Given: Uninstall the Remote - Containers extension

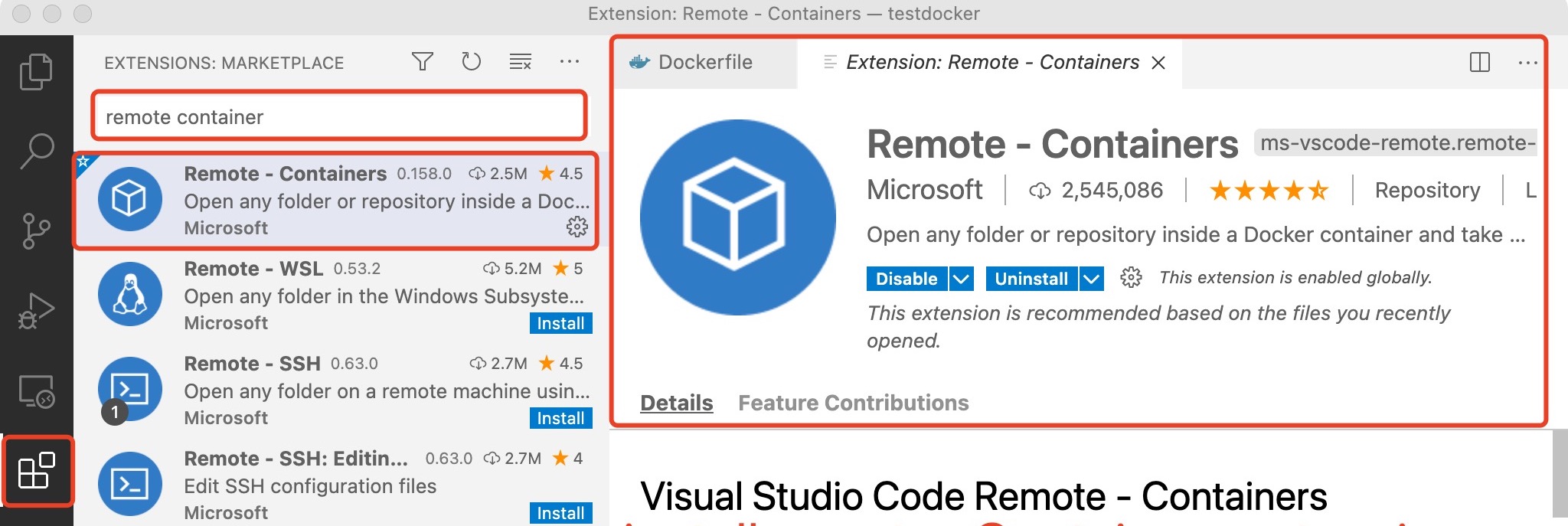Looking at the screenshot, I should (x=1031, y=279).
